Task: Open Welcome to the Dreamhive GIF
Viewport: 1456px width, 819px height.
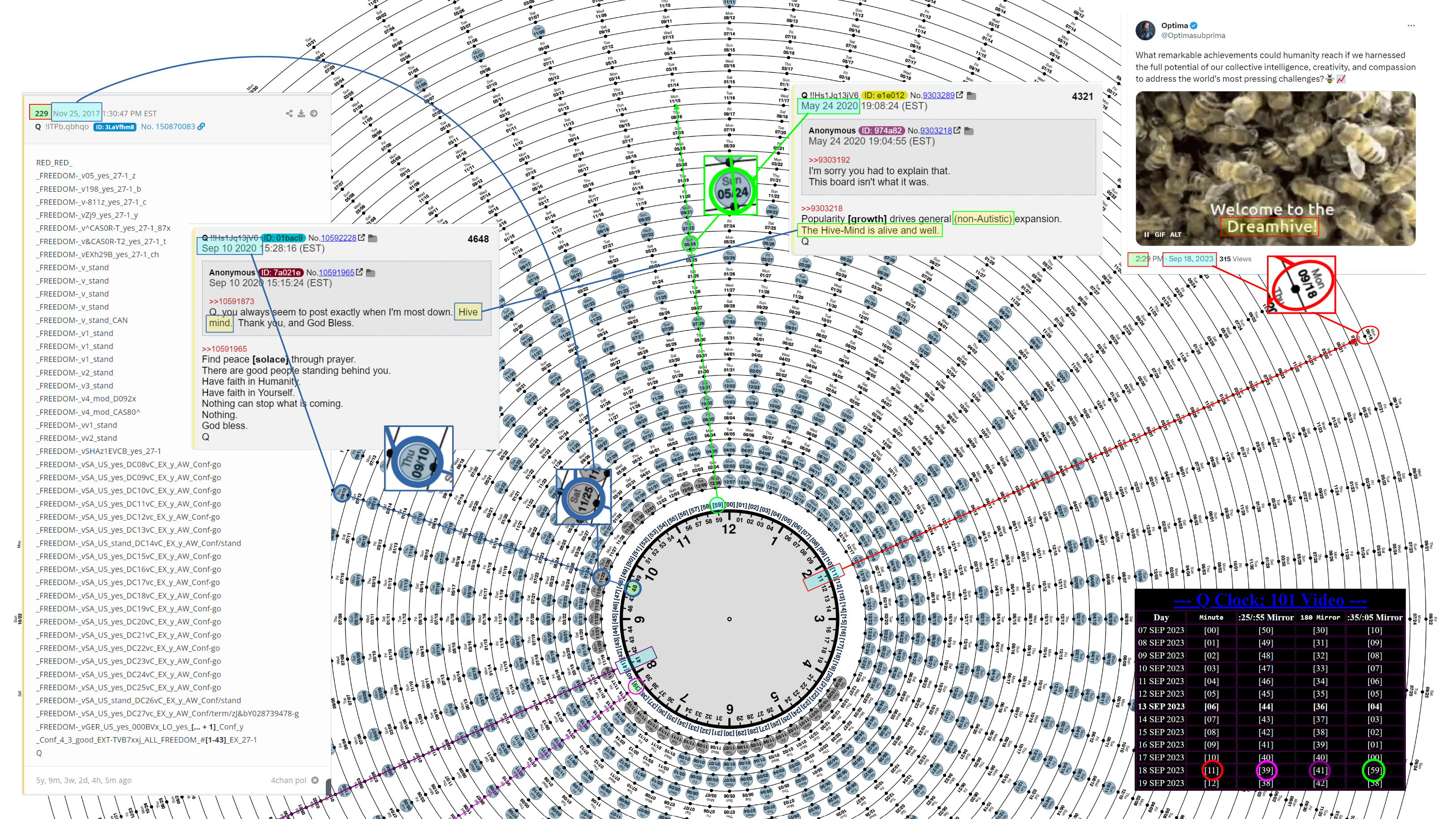Action: [1276, 168]
